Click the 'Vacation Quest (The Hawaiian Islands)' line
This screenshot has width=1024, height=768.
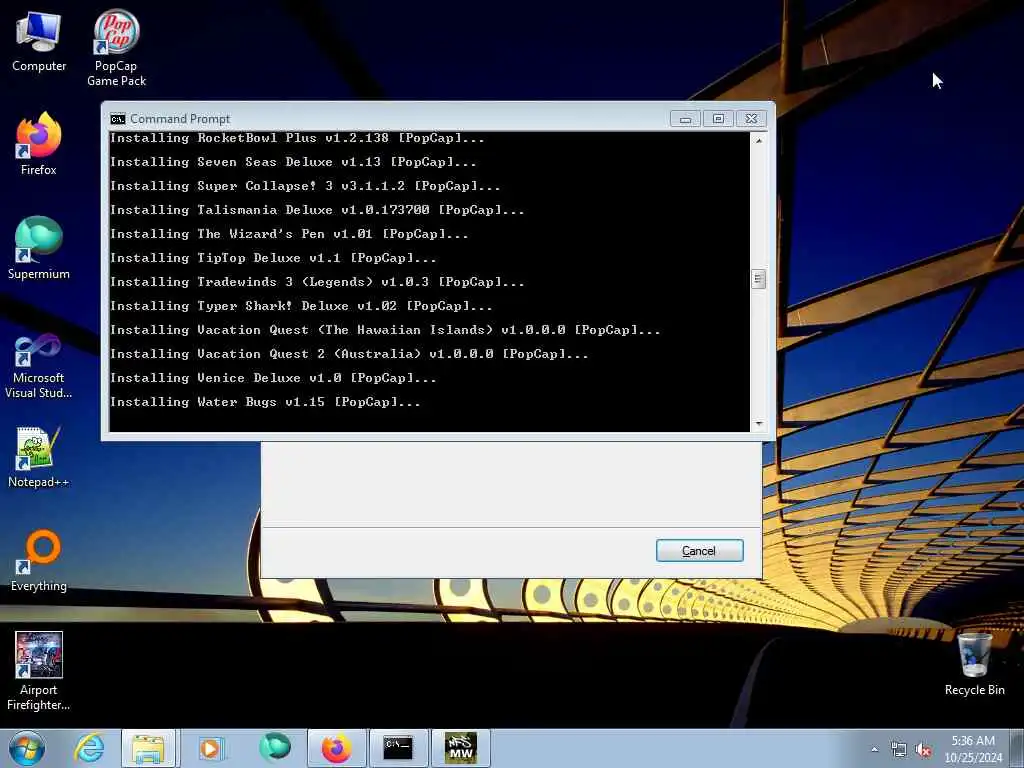pos(385,330)
